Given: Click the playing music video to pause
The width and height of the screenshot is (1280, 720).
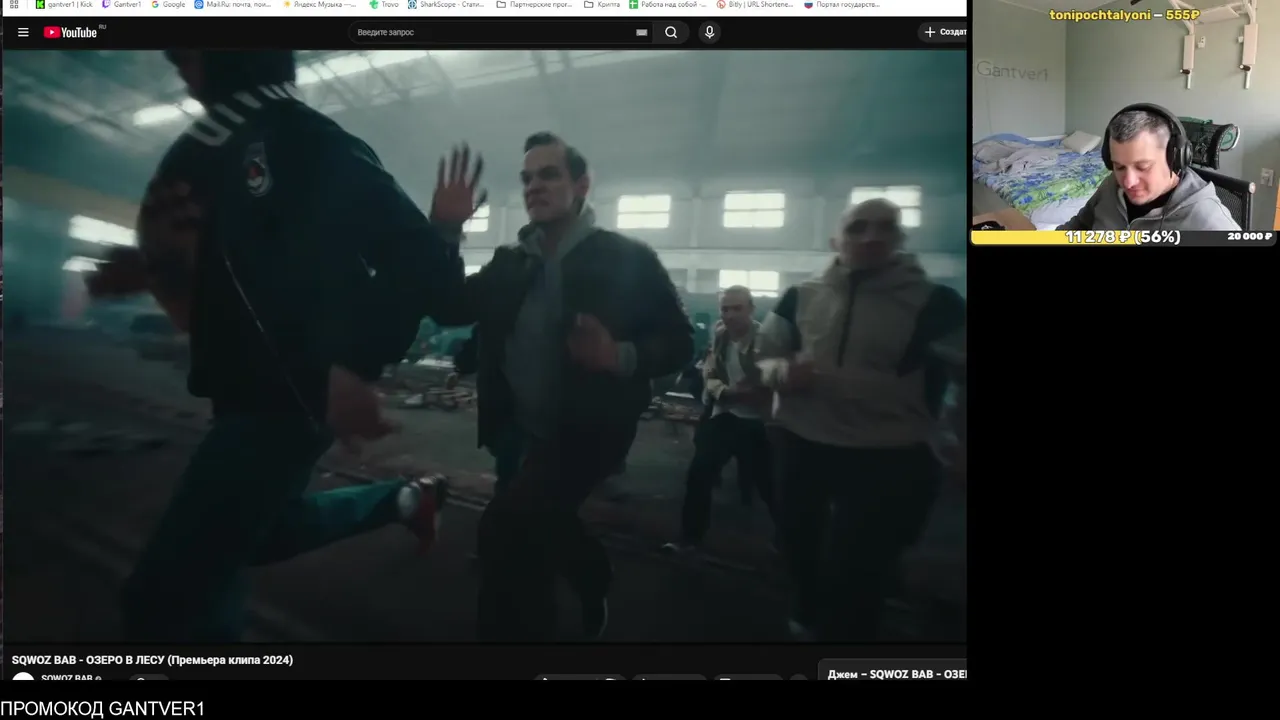Looking at the screenshot, I should click(x=484, y=345).
